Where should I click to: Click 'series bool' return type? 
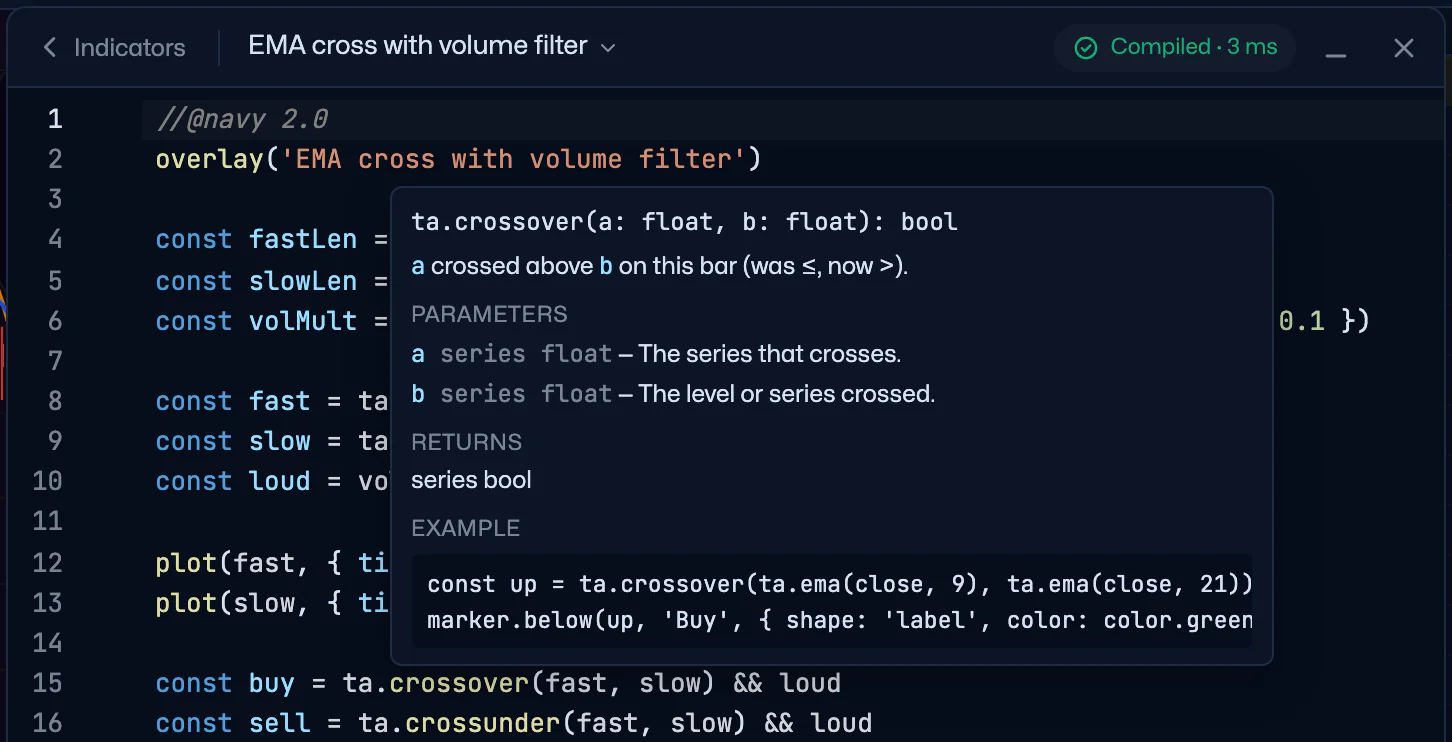tap(471, 481)
